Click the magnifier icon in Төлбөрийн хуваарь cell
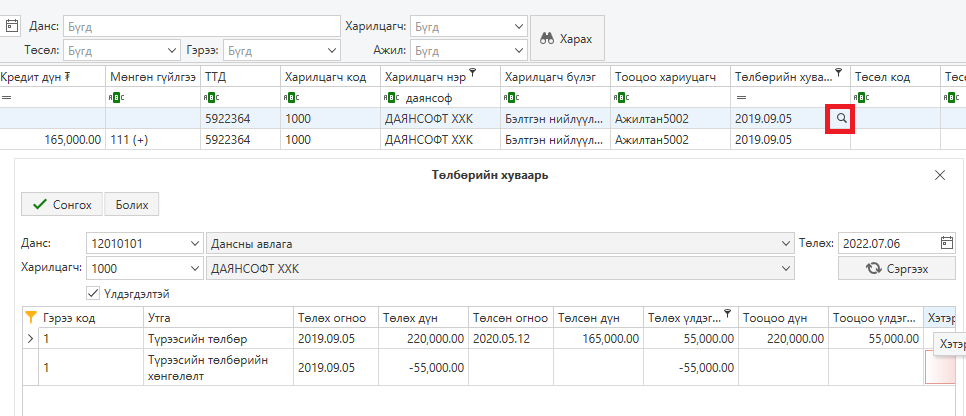 (x=841, y=119)
